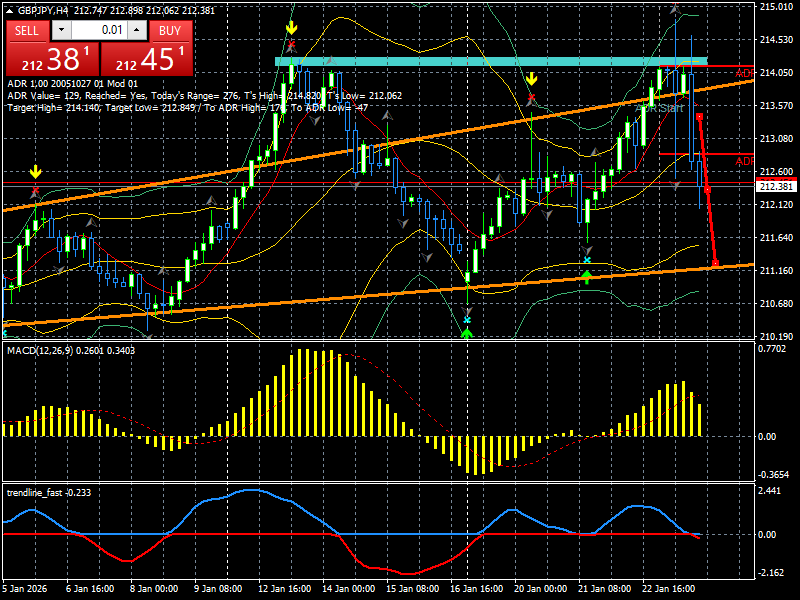
Task: Grab the middle square handle of red projection line
Action: click(707, 190)
